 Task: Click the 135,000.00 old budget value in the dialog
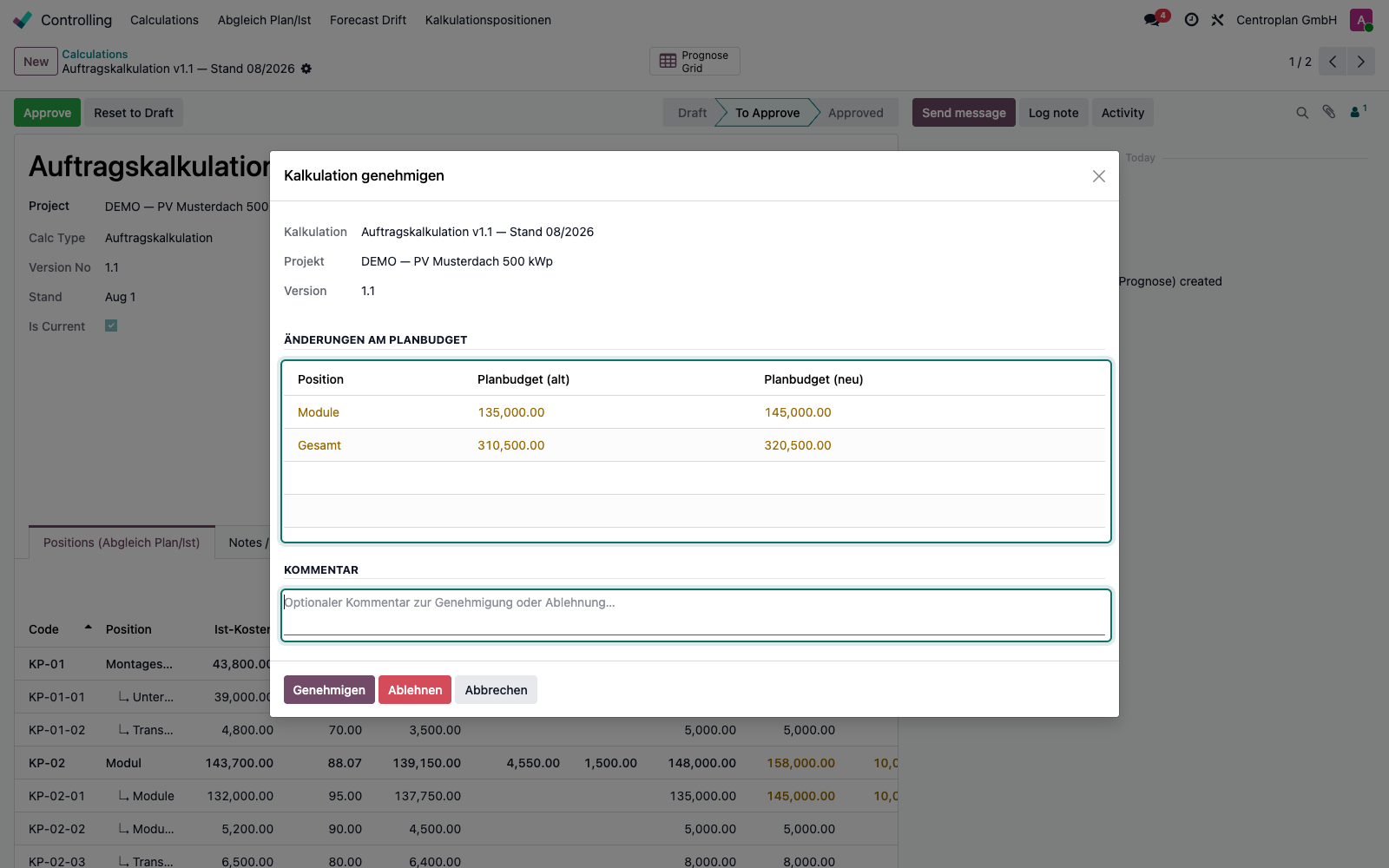(511, 412)
